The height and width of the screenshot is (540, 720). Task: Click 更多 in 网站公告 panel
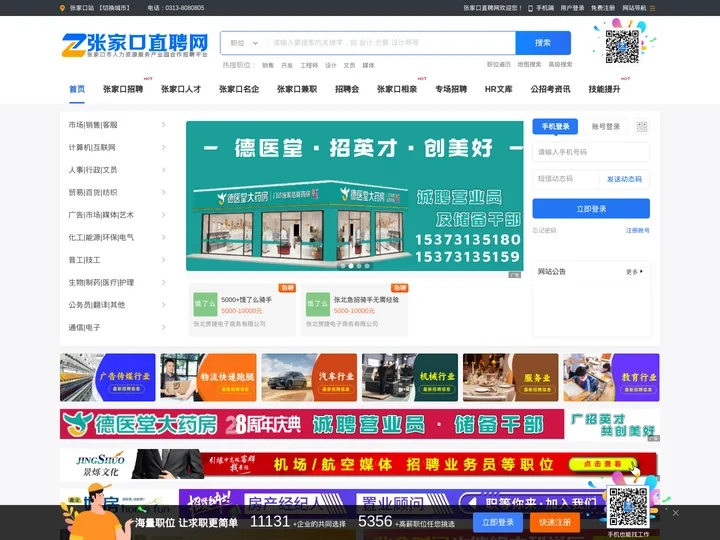click(x=634, y=272)
